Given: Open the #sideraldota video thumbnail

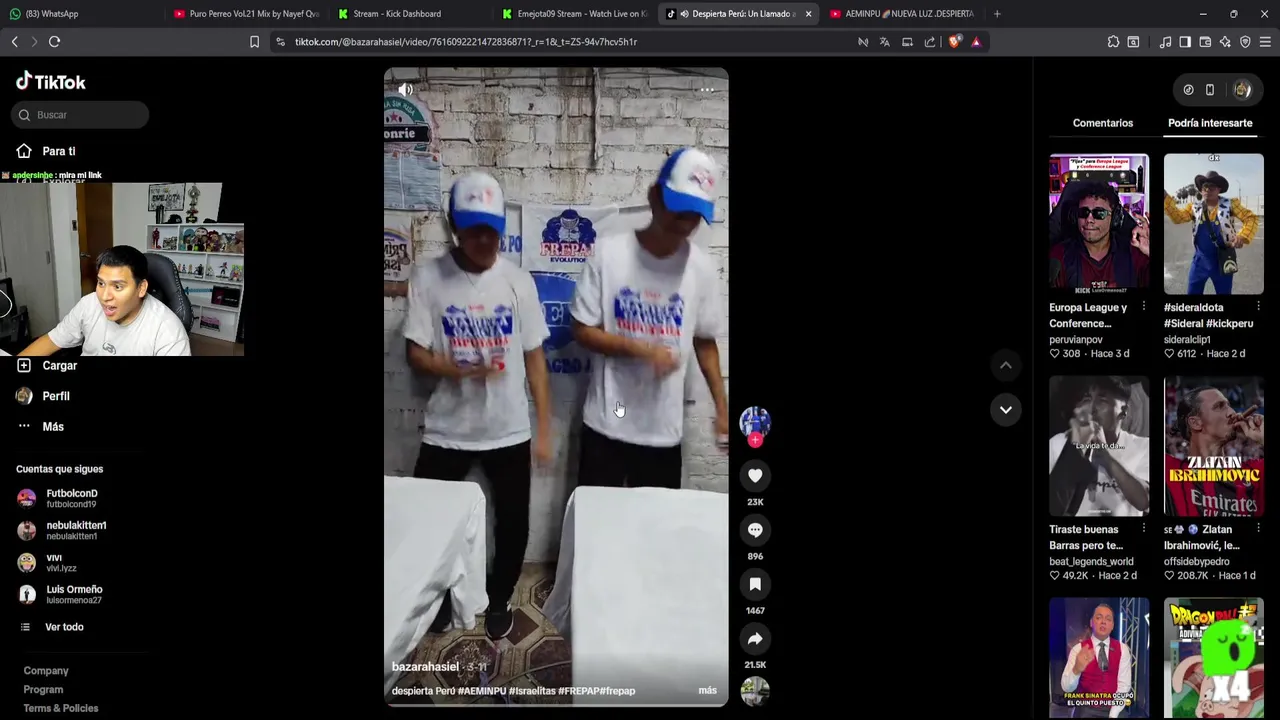Looking at the screenshot, I should (1214, 224).
